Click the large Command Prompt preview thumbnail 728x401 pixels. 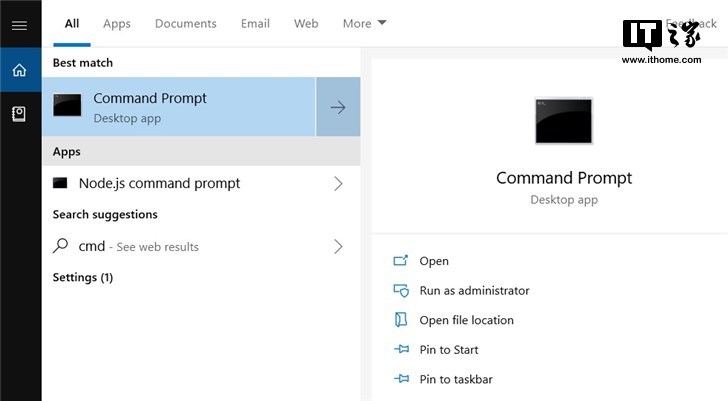[564, 121]
